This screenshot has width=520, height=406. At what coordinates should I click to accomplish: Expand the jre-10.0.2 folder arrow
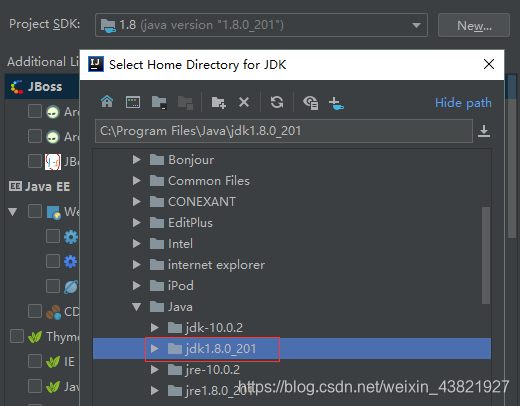click(x=154, y=370)
